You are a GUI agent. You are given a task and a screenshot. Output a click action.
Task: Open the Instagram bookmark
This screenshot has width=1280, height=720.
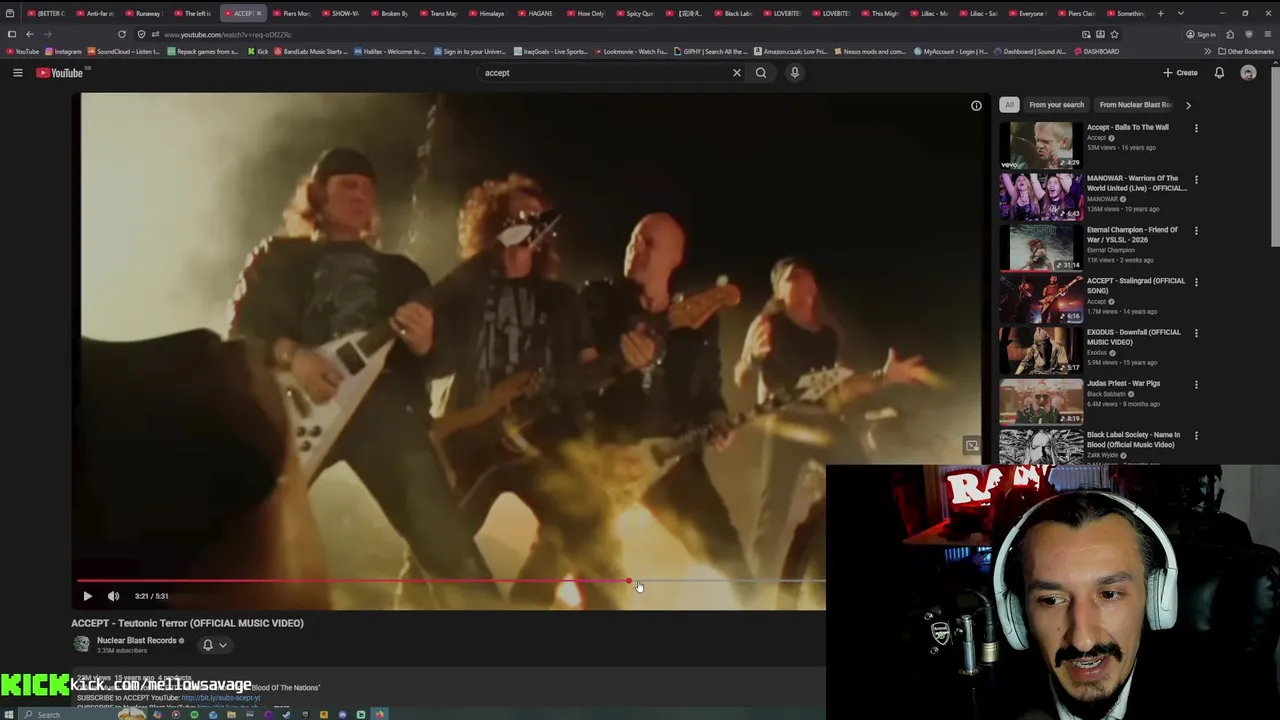click(62, 51)
